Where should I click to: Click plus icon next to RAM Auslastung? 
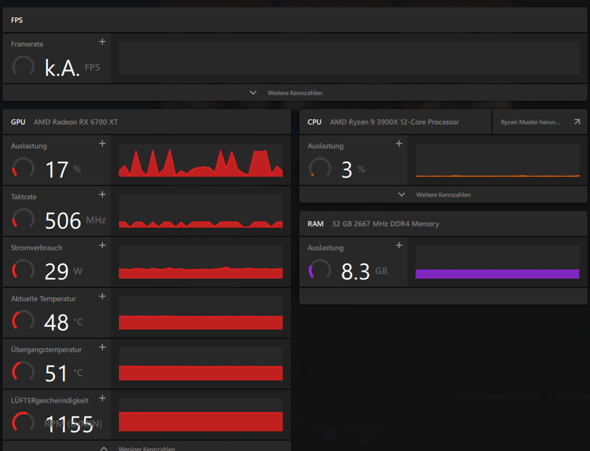click(x=399, y=245)
